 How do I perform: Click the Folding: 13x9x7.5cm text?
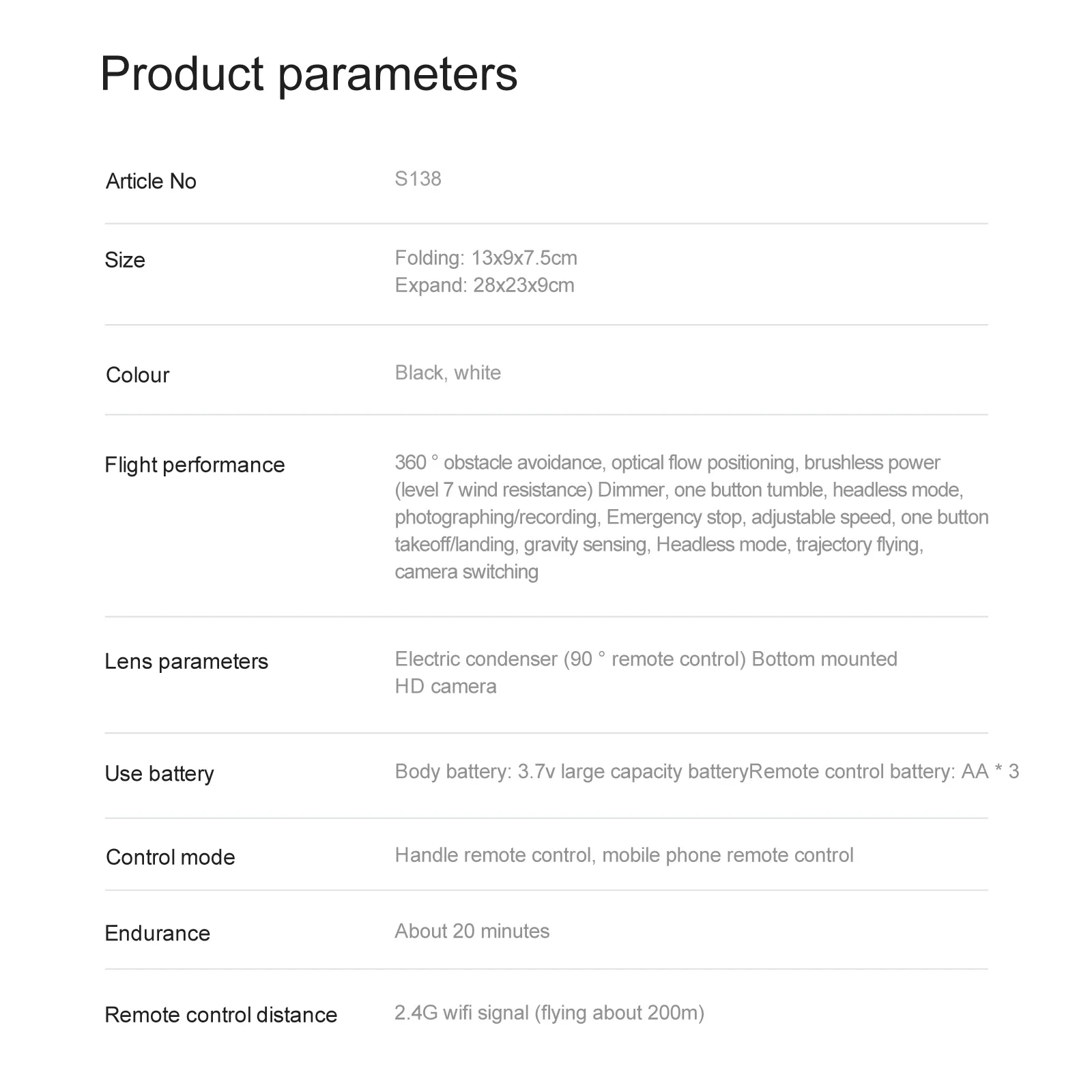pos(486,258)
